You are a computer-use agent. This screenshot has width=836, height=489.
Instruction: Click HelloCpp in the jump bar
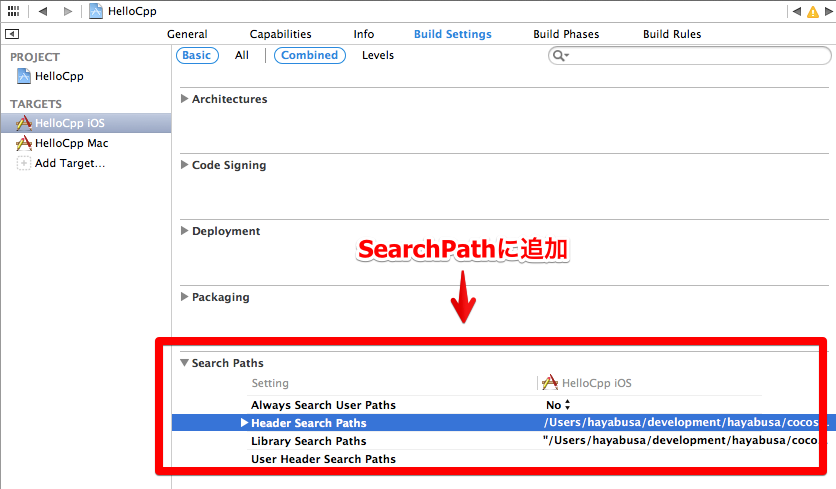132,11
